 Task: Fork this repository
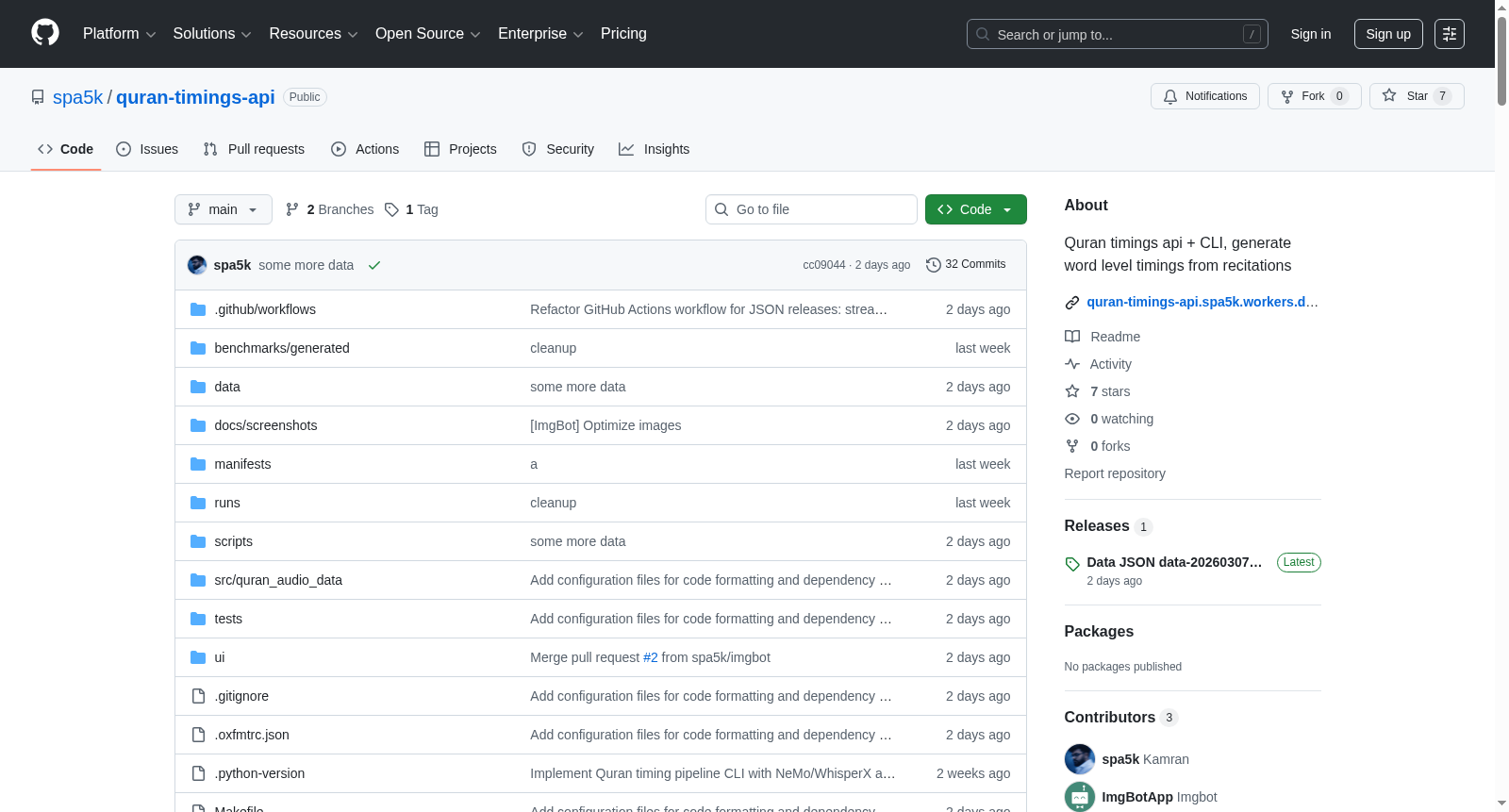[1314, 96]
